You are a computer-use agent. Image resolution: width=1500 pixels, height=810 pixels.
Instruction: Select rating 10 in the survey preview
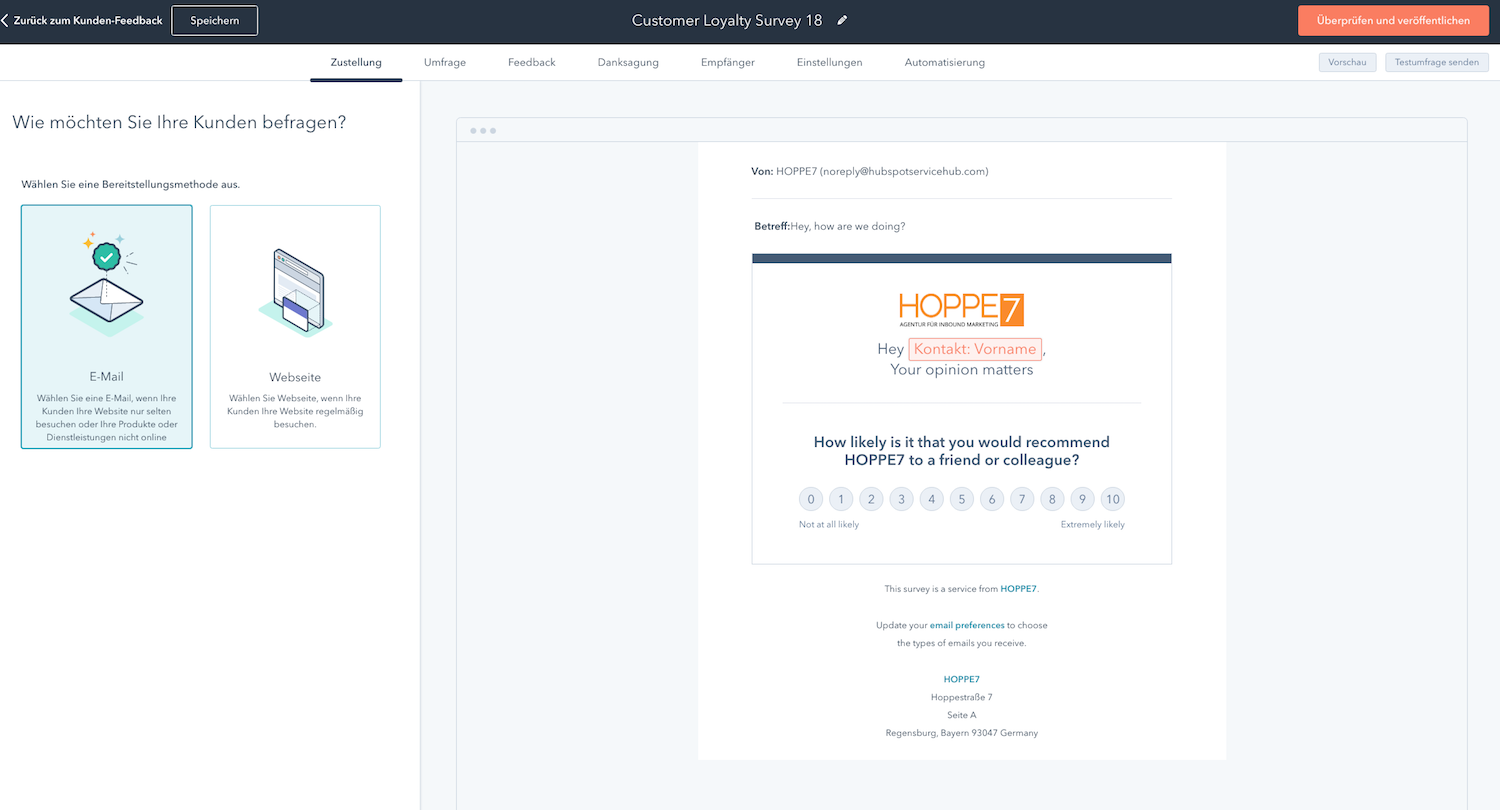click(x=1113, y=499)
